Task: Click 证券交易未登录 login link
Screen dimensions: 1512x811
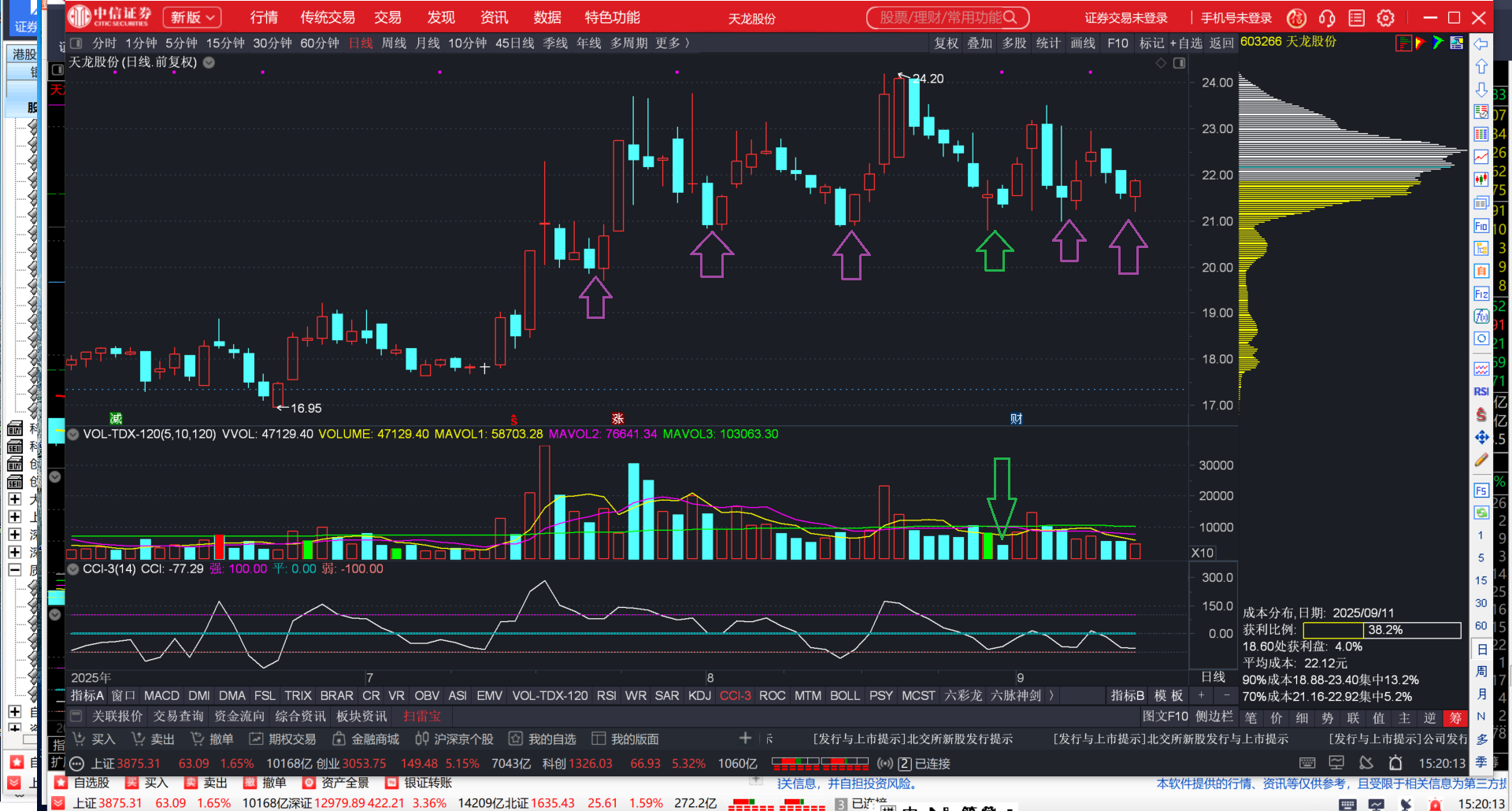Action: [x=1126, y=18]
